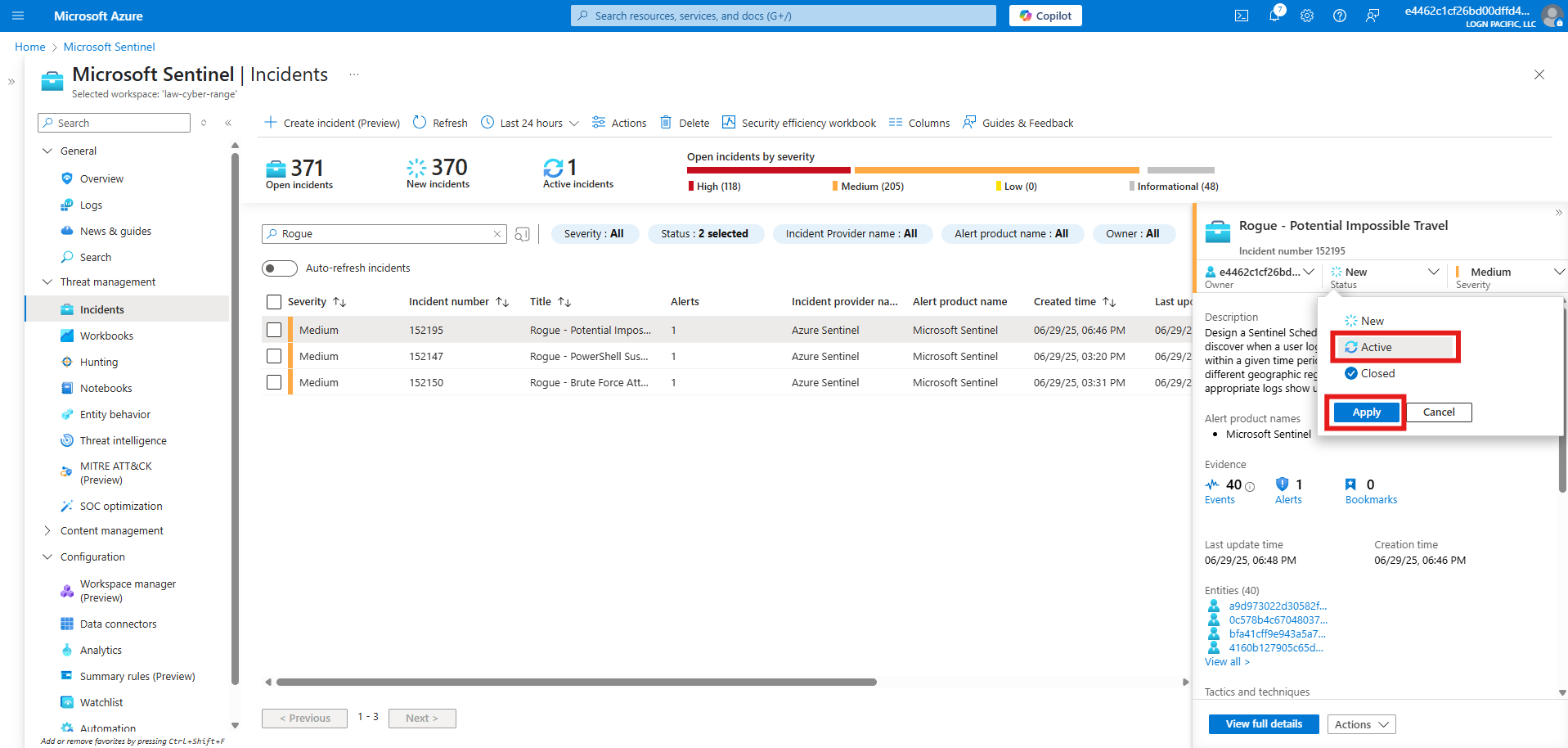
Task: Expand the Content management section
Action: point(47,530)
